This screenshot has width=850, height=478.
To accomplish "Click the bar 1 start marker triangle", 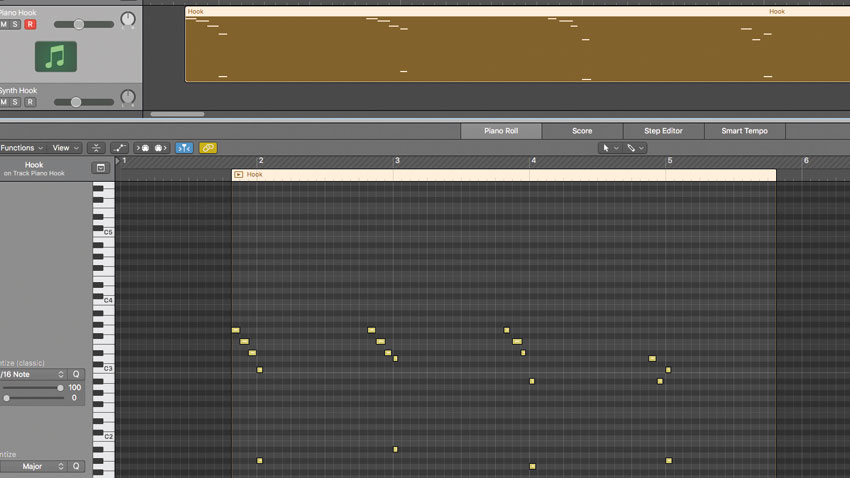I will click(118, 161).
